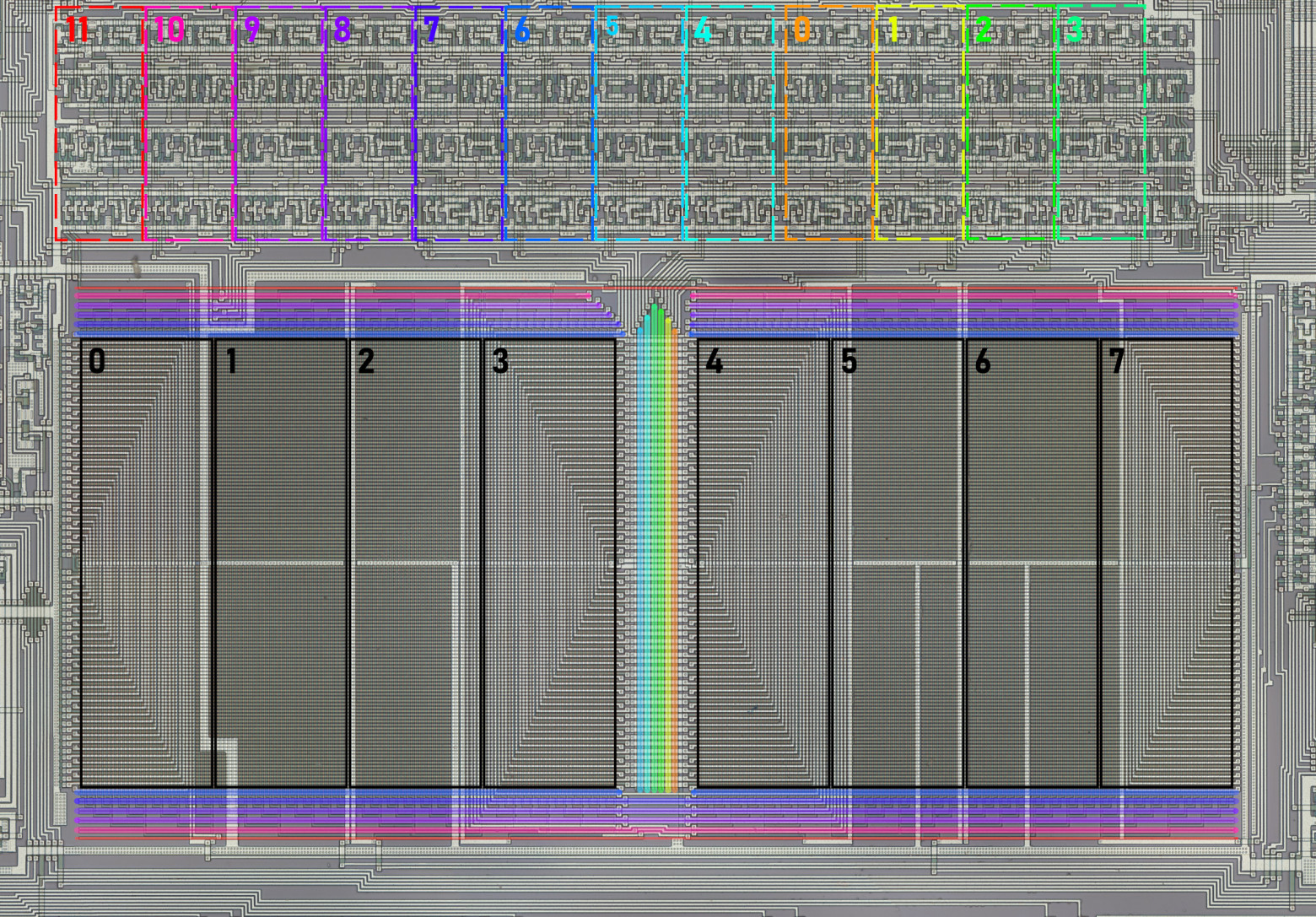Click the orange number 0 label

[801, 30]
